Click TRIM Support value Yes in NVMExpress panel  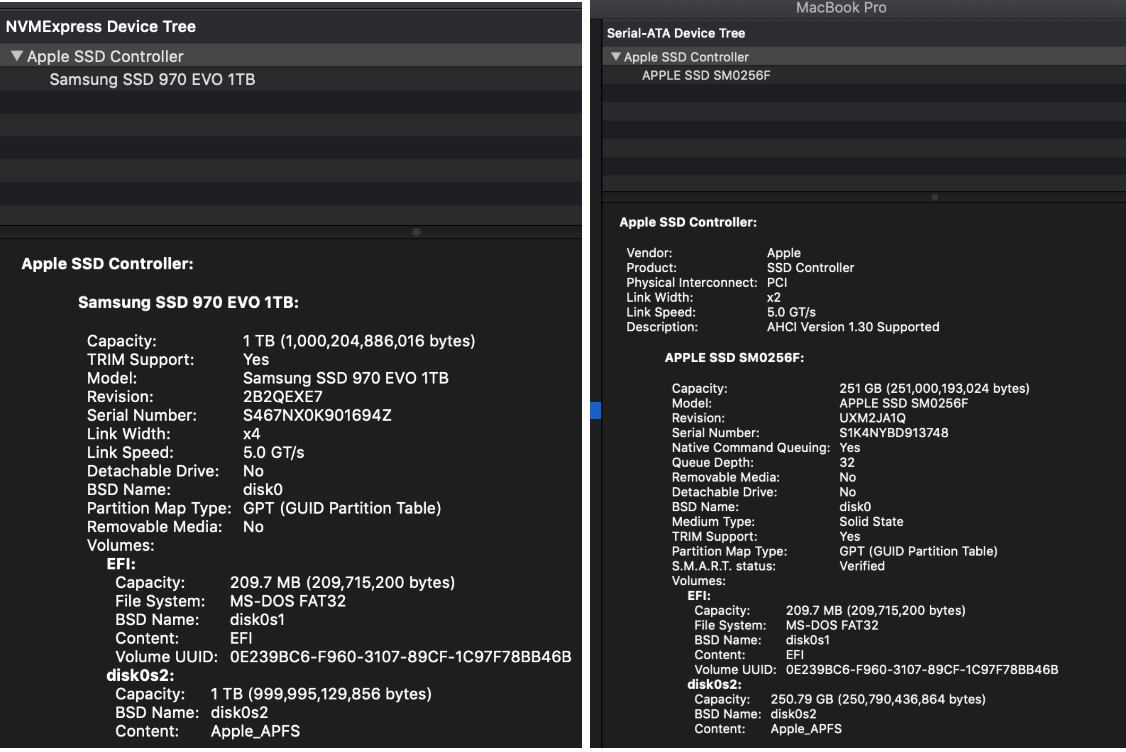point(256,359)
